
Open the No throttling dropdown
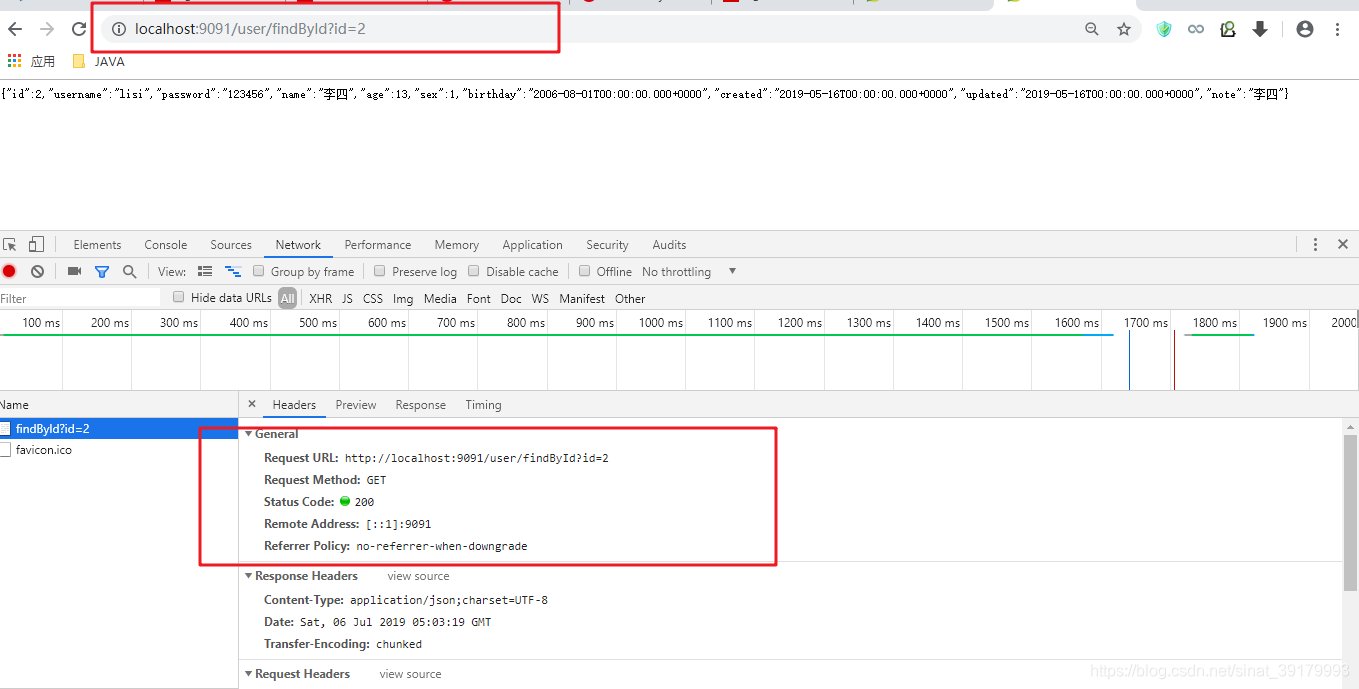click(689, 271)
